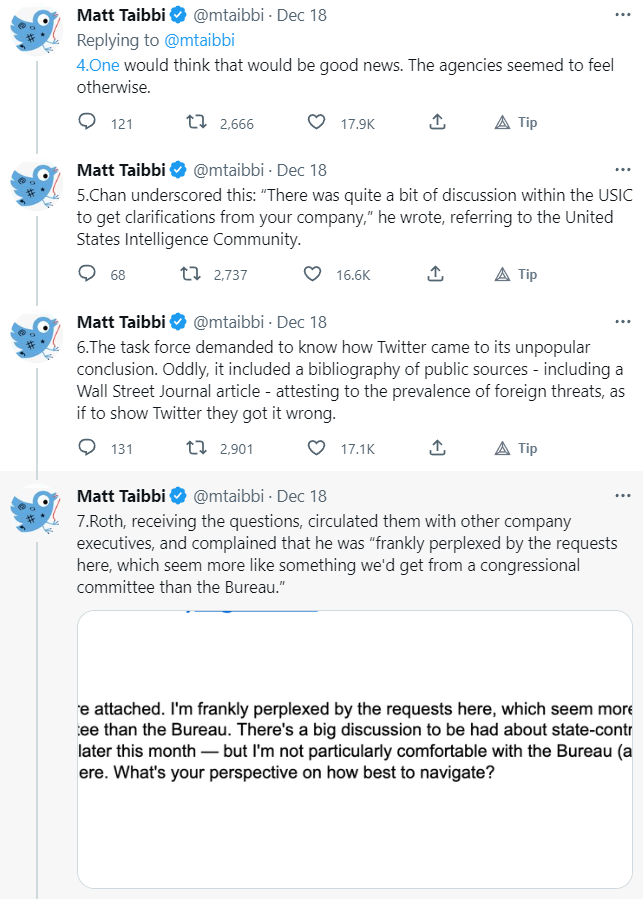Tip on the task force tweet

(x=516, y=448)
